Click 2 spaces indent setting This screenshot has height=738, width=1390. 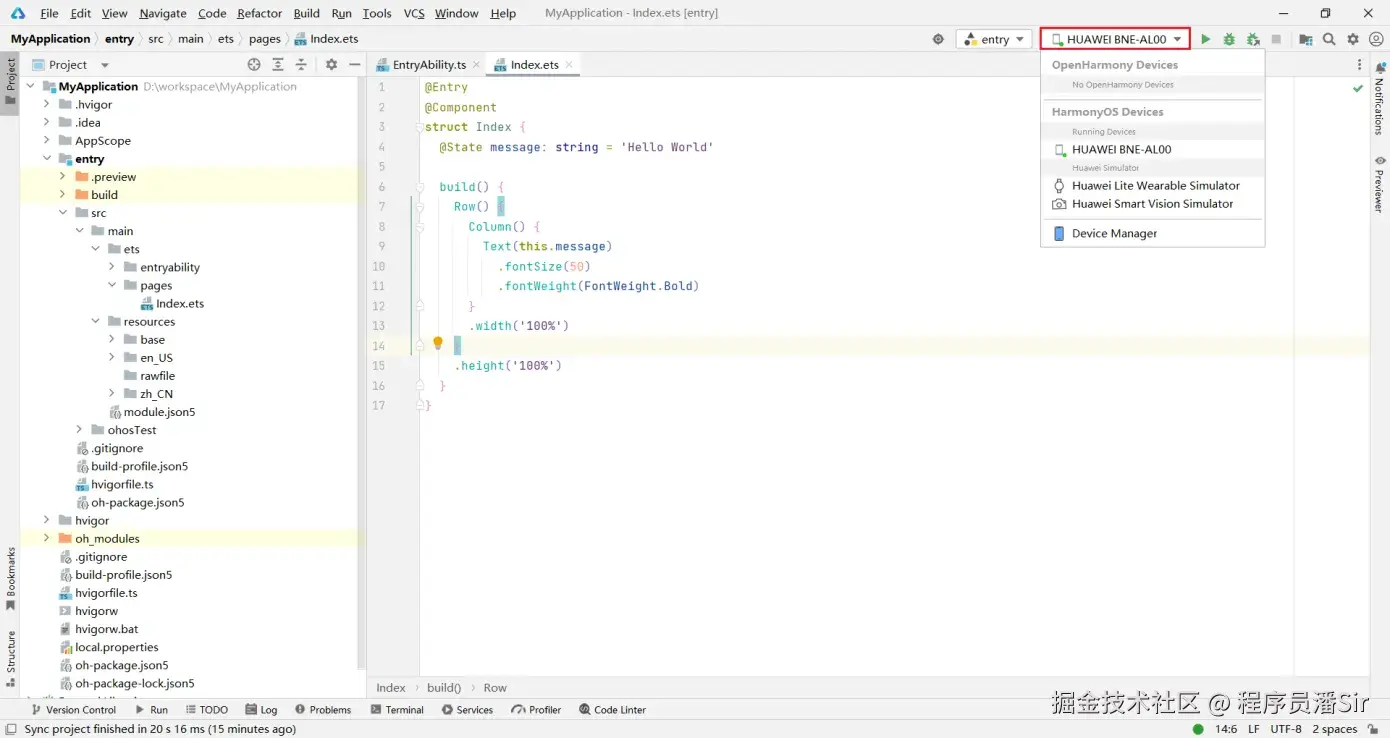pos(1334,729)
